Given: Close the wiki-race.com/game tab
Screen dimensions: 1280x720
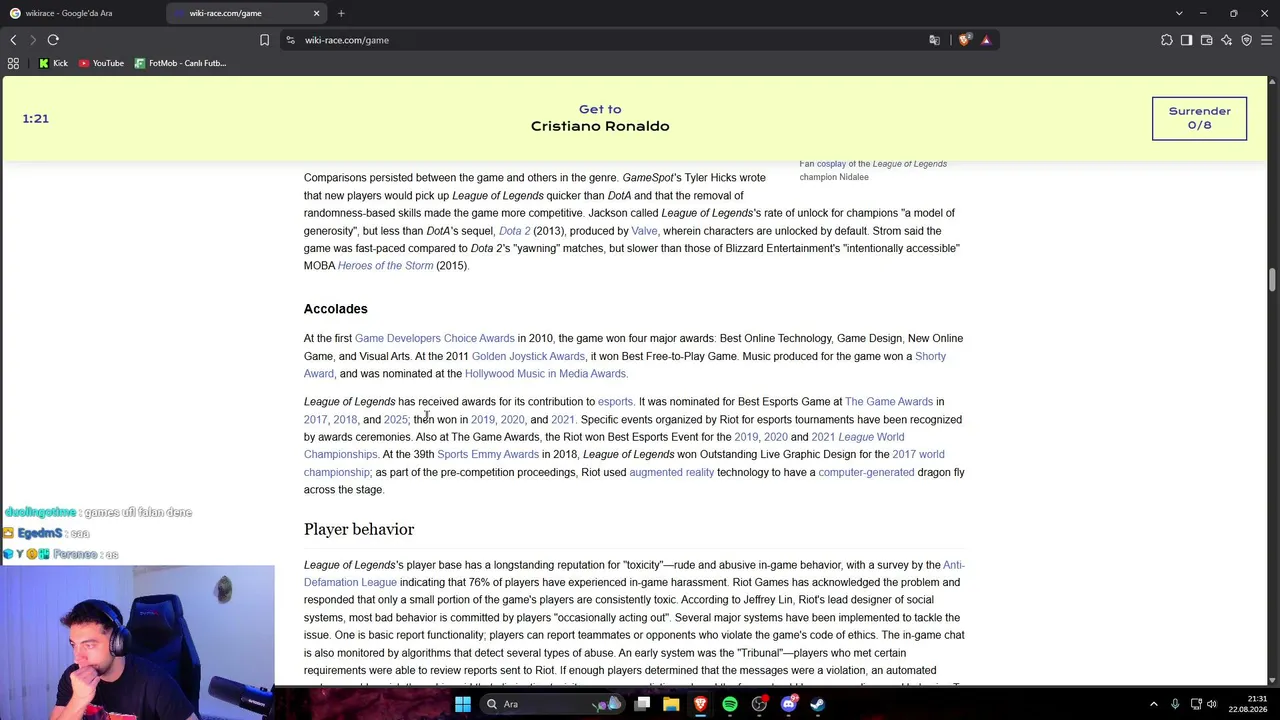Looking at the screenshot, I should point(317,13).
